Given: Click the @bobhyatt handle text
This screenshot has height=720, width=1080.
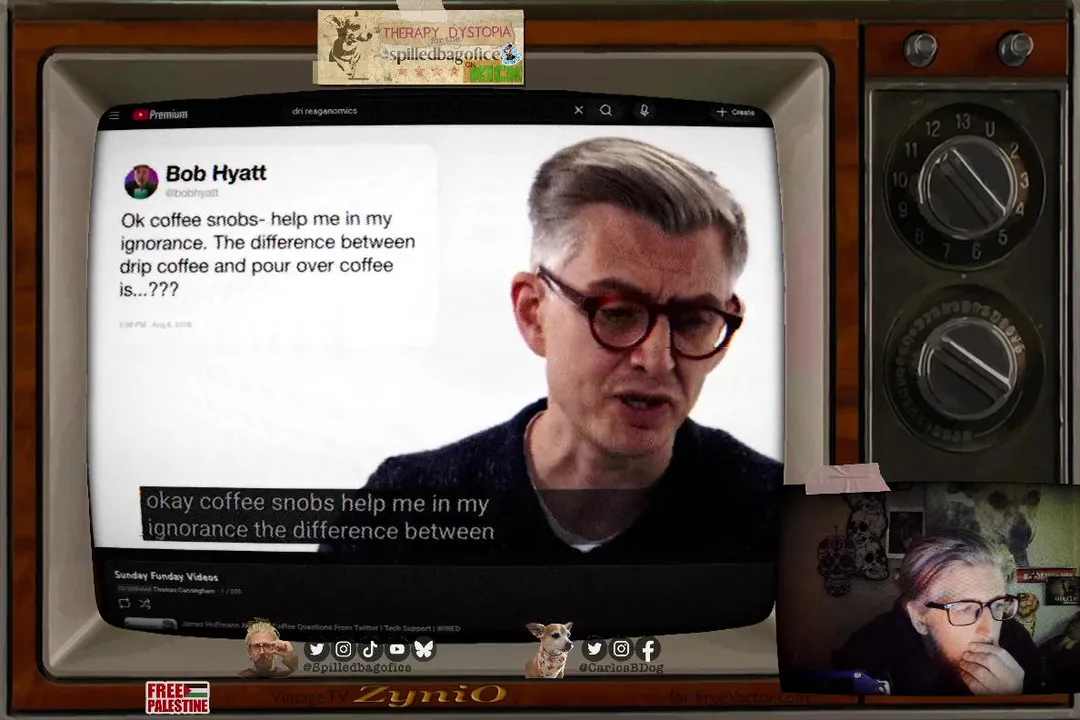Looking at the screenshot, I should (x=192, y=193).
